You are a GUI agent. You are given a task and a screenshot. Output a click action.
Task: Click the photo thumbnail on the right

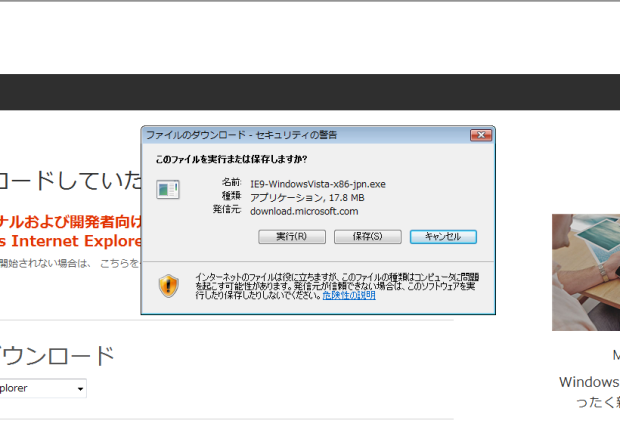click(586, 272)
